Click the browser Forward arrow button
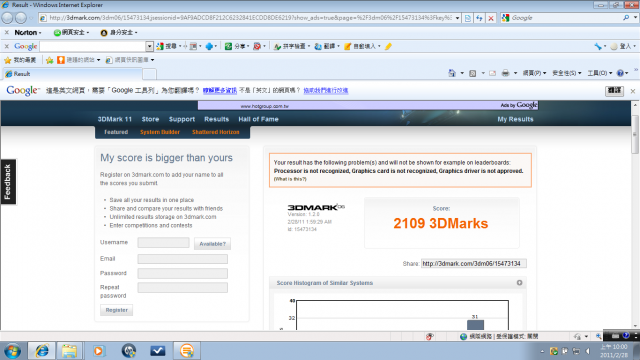The image size is (640, 360). (21, 18)
